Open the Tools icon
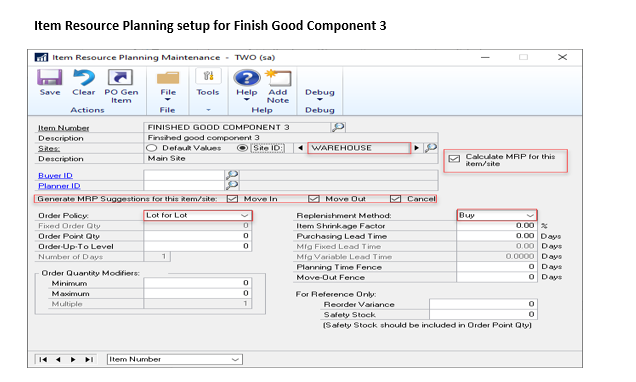636x382 pixels. [208, 76]
